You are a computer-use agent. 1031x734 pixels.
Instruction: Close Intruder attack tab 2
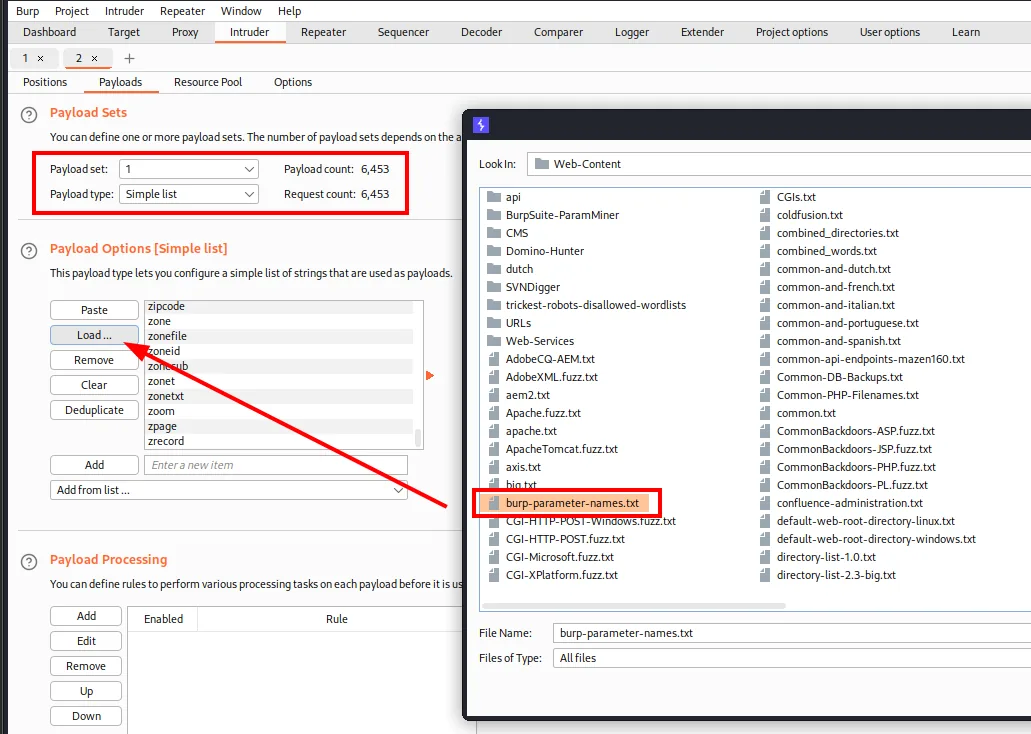(x=95, y=59)
